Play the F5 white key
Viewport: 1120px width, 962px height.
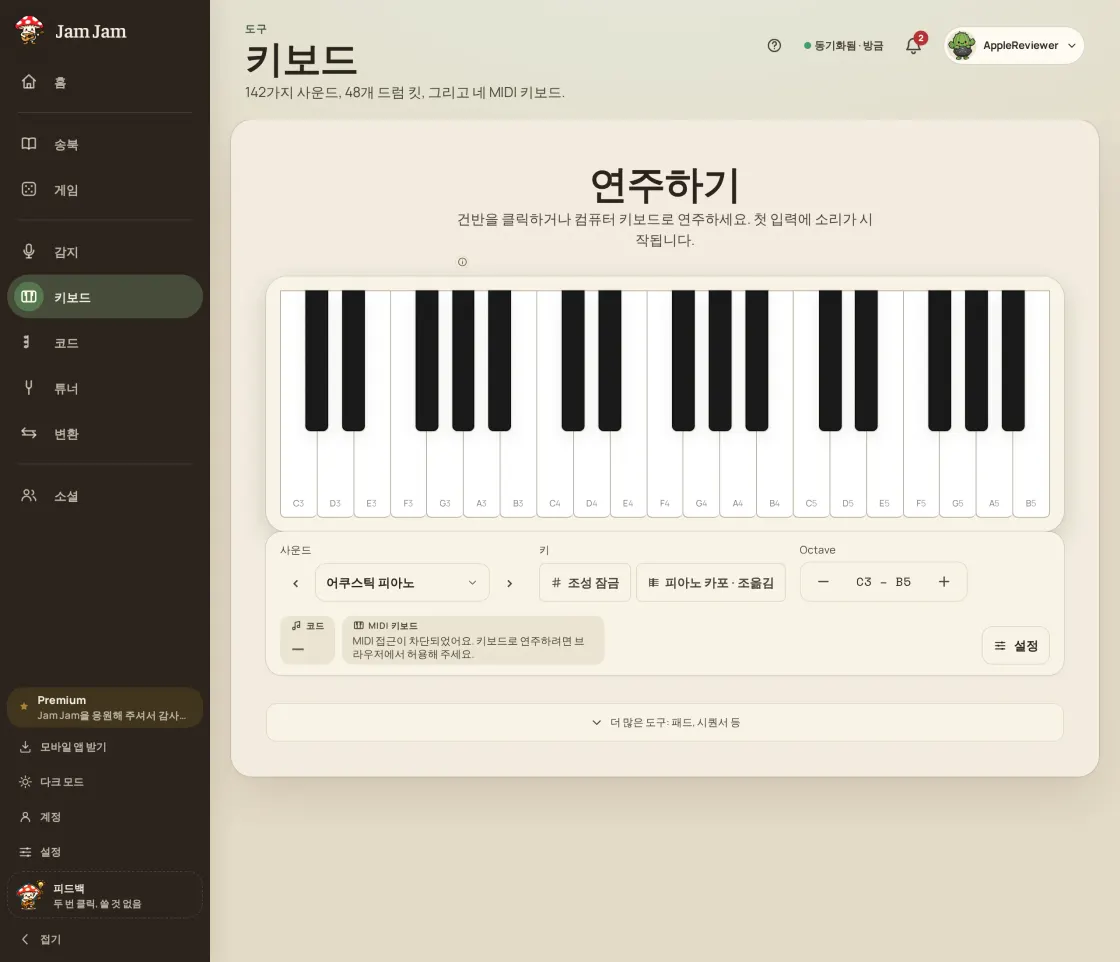point(921,475)
